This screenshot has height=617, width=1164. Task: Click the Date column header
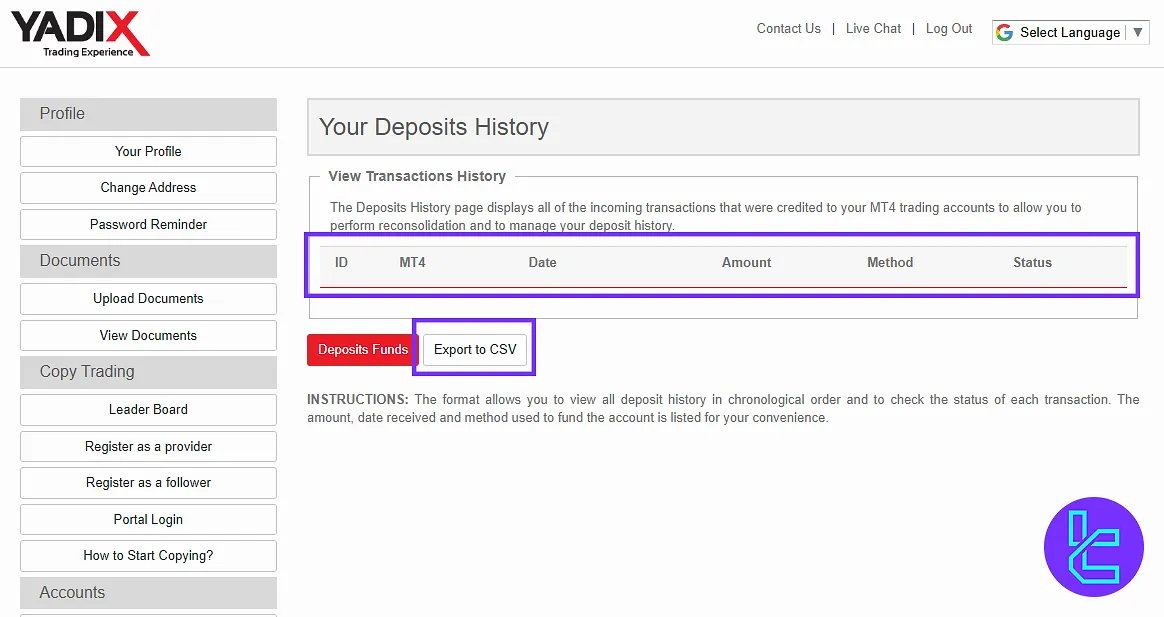click(543, 263)
